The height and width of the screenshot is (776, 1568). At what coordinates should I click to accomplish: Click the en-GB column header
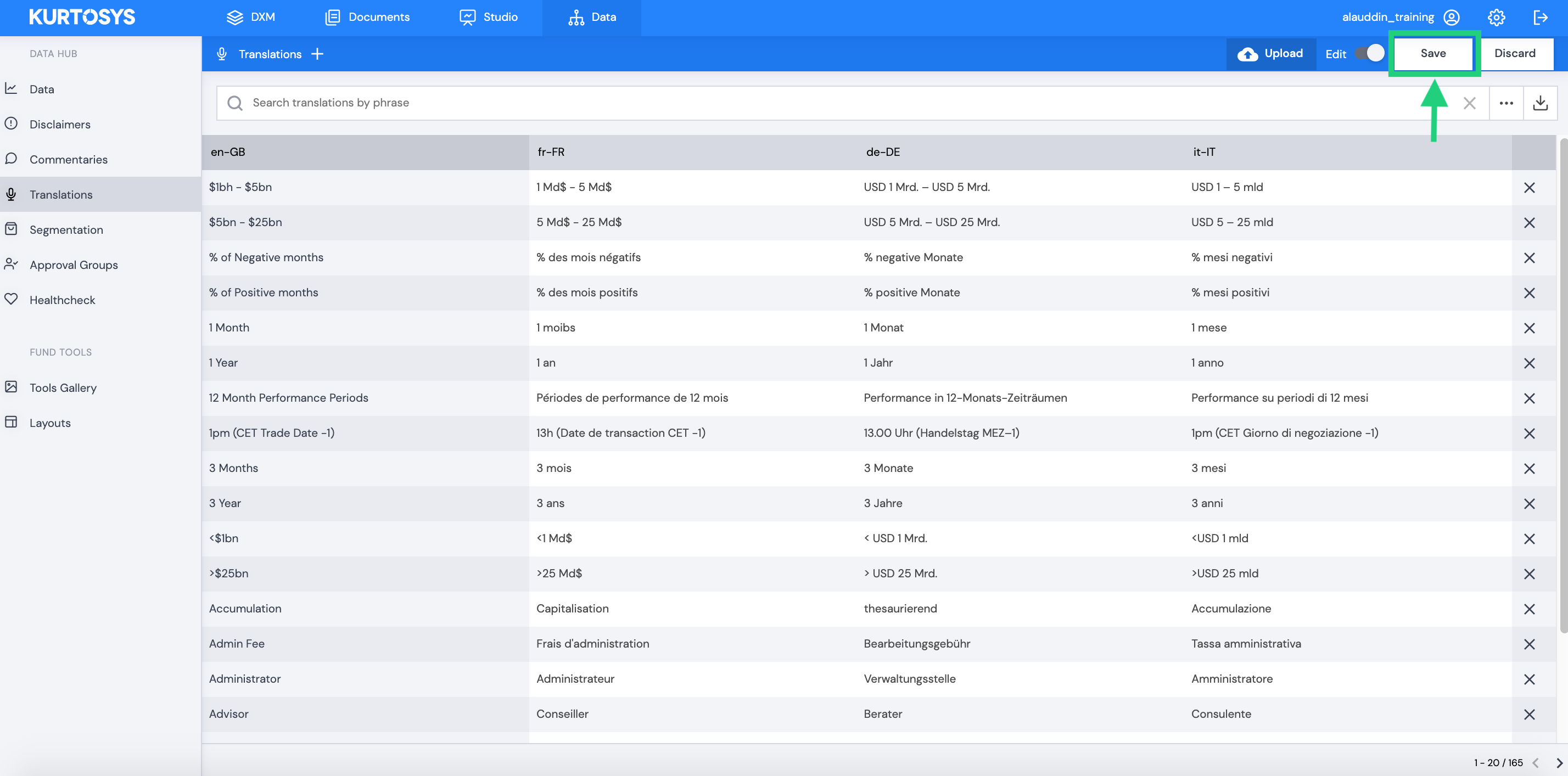click(x=365, y=152)
